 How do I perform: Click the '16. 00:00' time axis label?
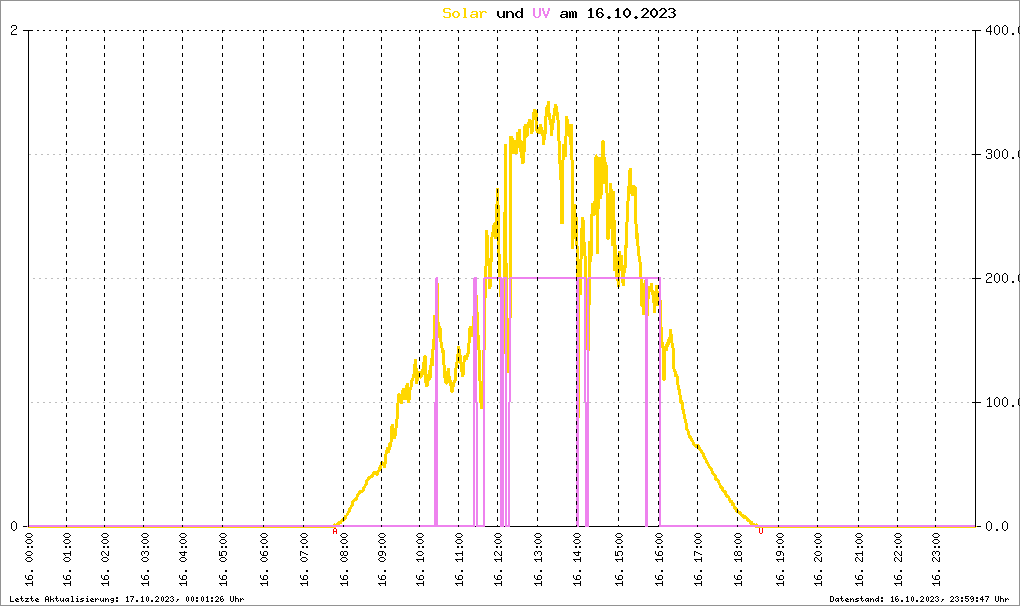pyautogui.click(x=29, y=560)
